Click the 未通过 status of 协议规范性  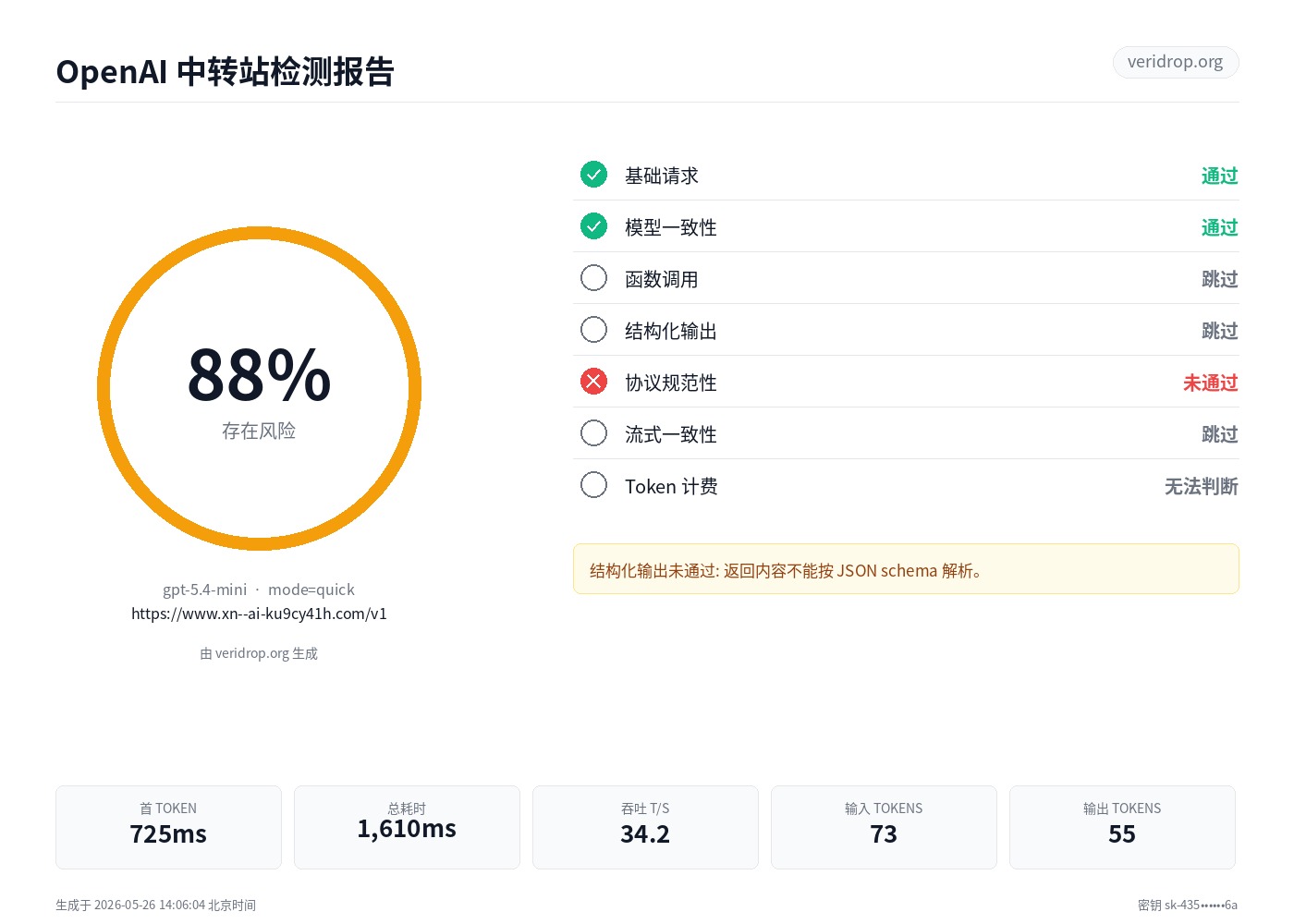click(x=1211, y=383)
